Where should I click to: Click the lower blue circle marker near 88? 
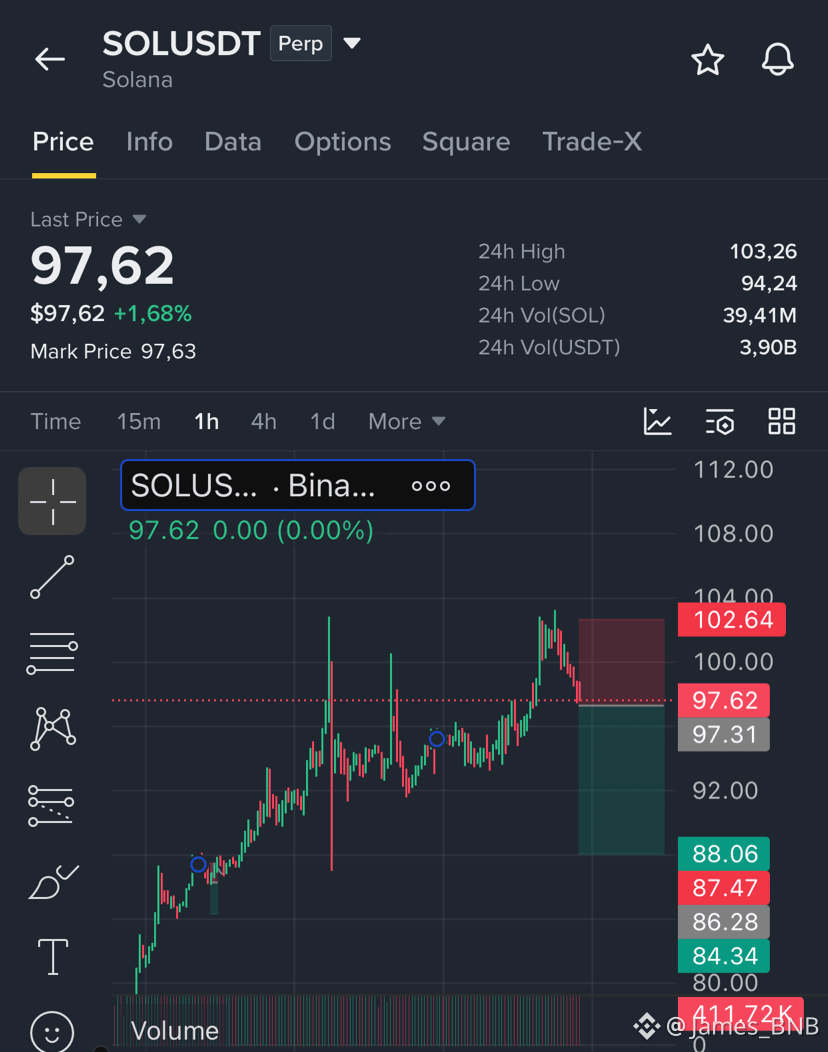(x=199, y=864)
